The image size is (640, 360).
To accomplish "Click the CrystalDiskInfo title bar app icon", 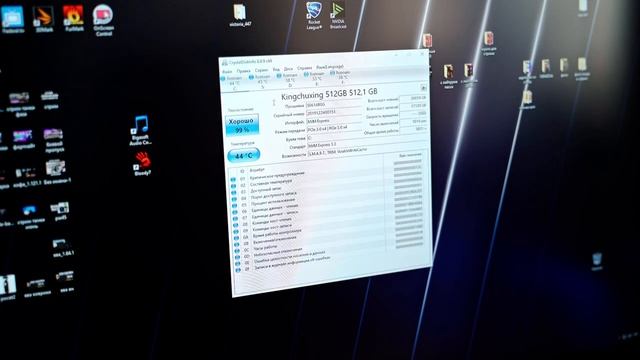I will 224,63.
